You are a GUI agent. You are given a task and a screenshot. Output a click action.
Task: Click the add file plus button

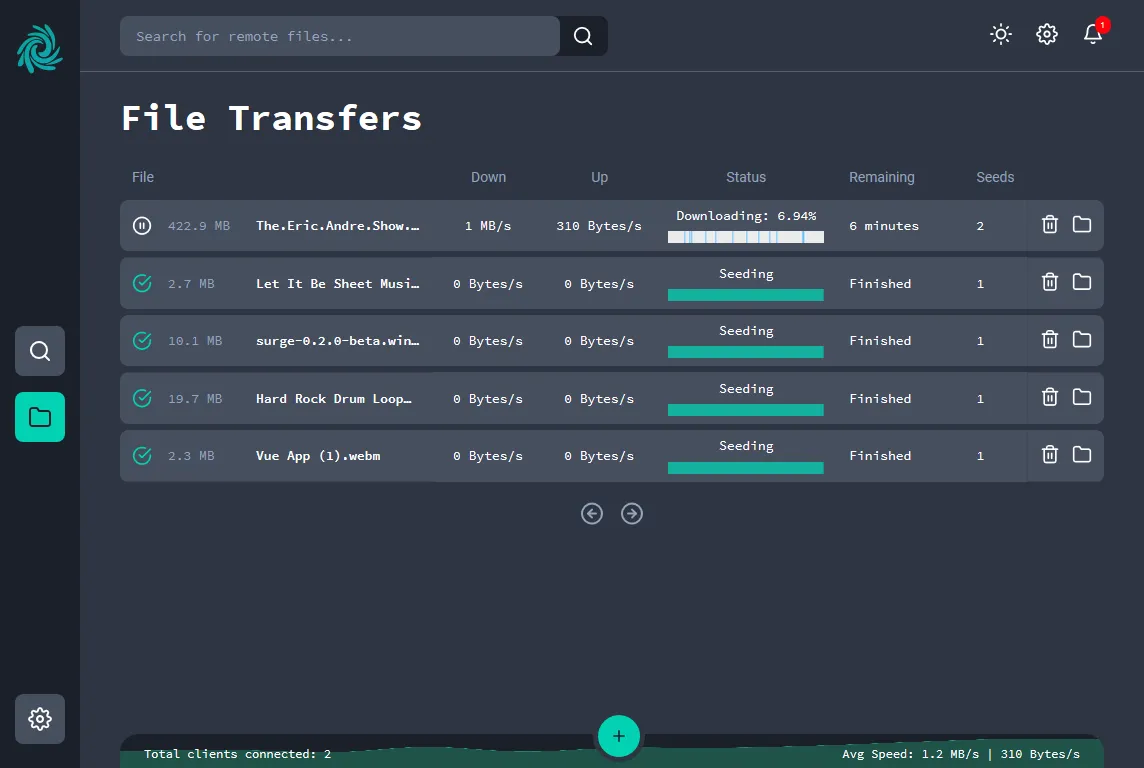coord(619,736)
